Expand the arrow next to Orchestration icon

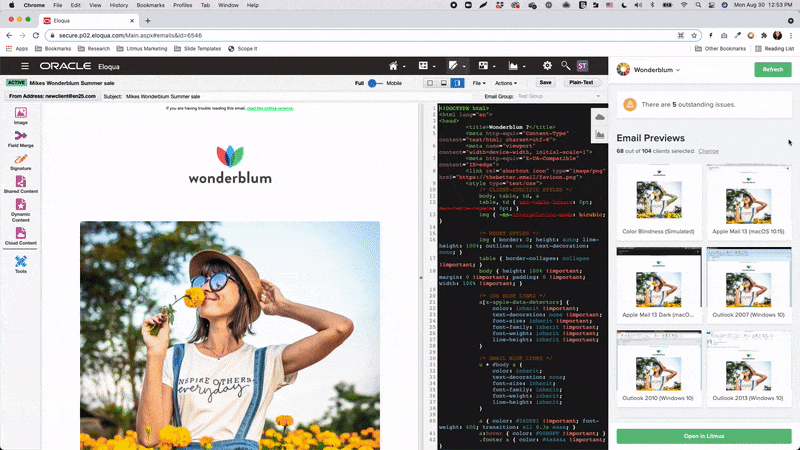click(x=434, y=66)
